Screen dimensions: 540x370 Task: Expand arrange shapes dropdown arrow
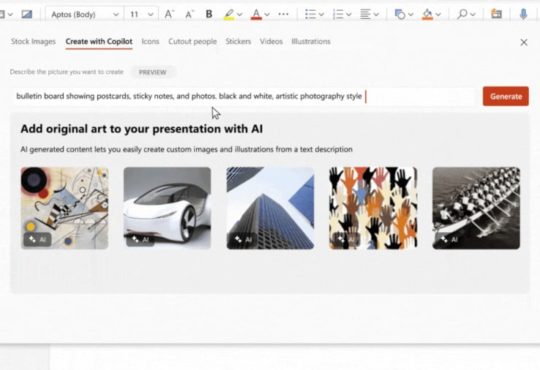pos(411,14)
